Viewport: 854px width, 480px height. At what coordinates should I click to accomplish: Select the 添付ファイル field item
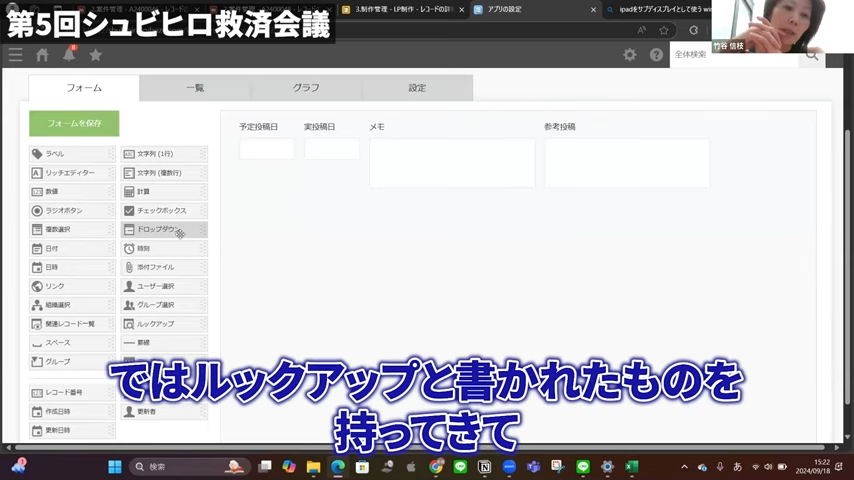(x=164, y=267)
